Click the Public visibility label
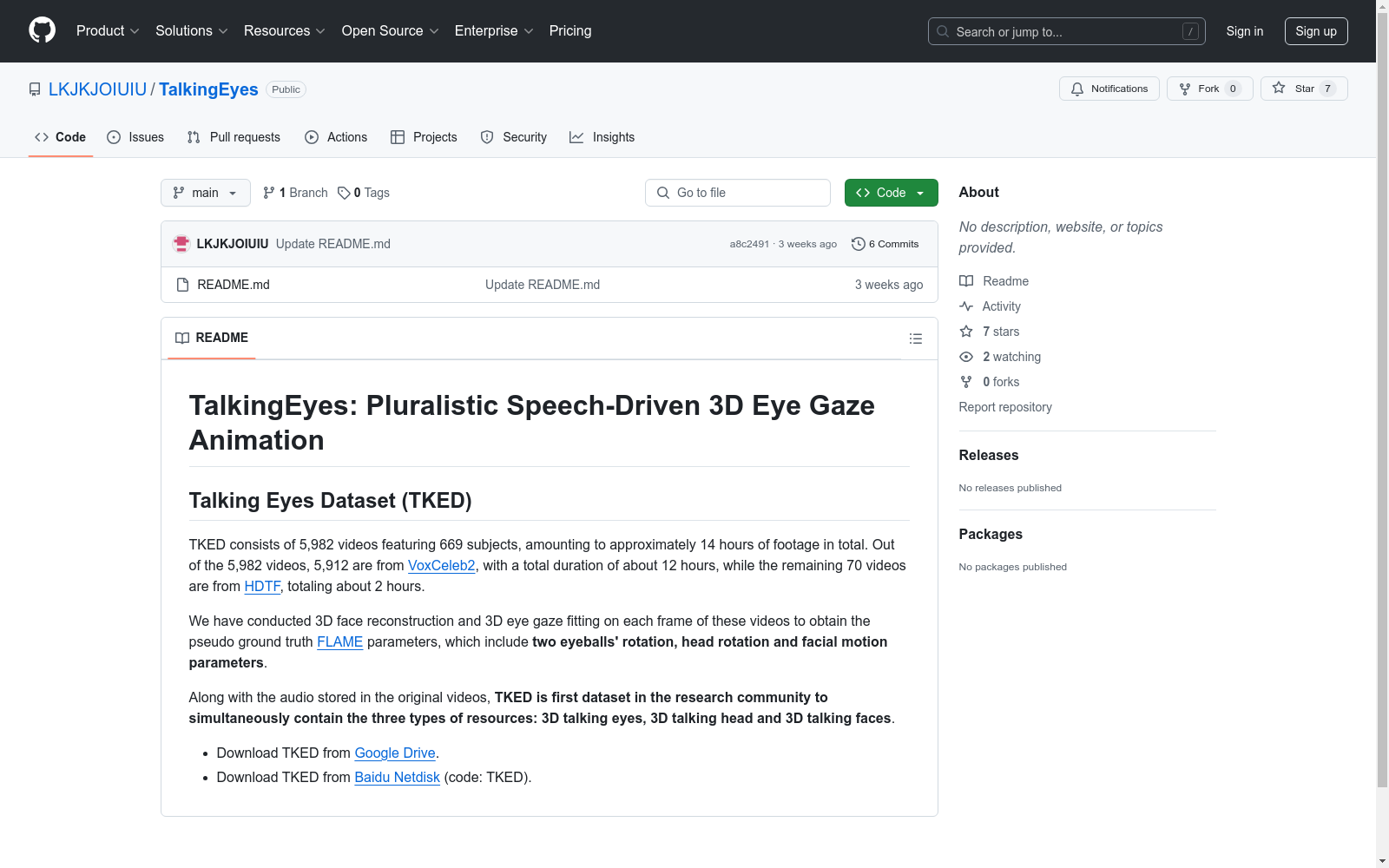The width and height of the screenshot is (1389, 868). (x=286, y=89)
